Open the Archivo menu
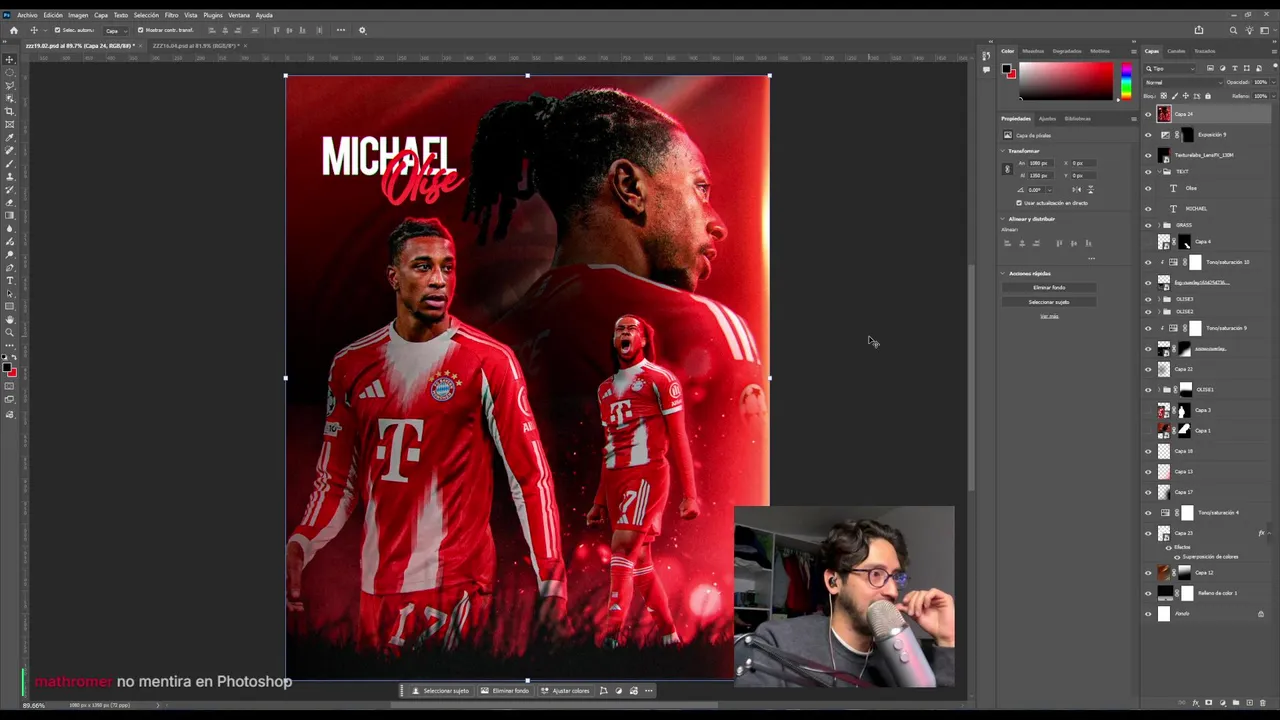Viewport: 1280px width, 720px height. 27,15
